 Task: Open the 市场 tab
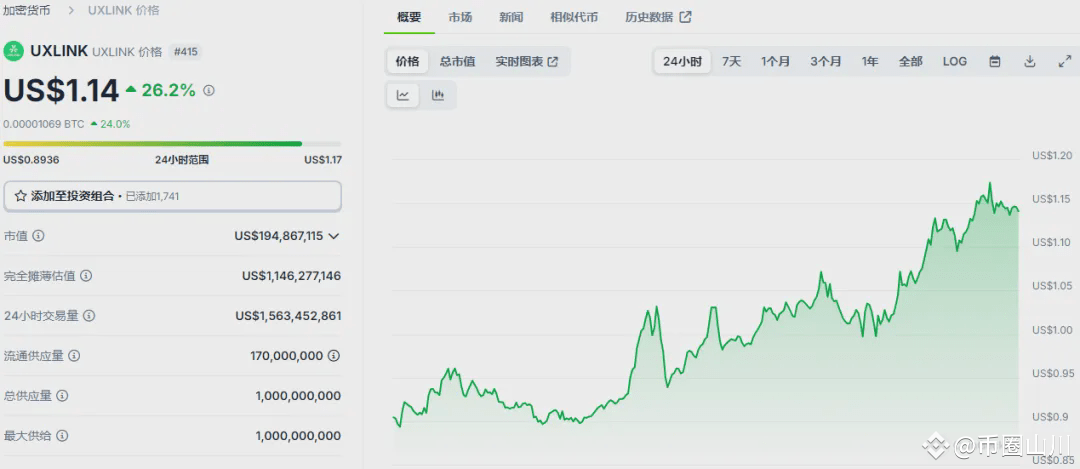tap(460, 17)
